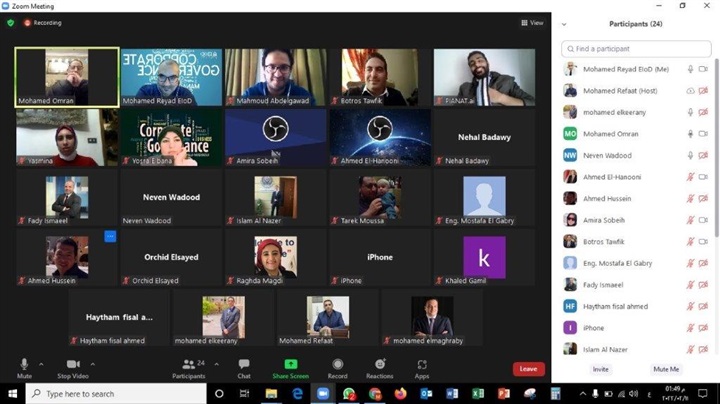Click microphone icon for Mohamed Omran row
Image resolution: width=720 pixels, height=404 pixels.
click(x=690, y=134)
